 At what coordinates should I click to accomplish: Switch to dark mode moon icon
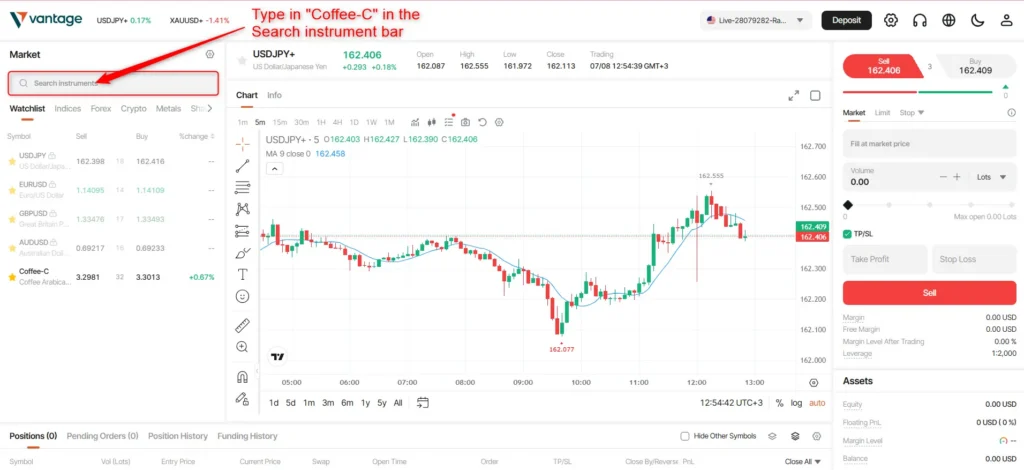click(978, 20)
